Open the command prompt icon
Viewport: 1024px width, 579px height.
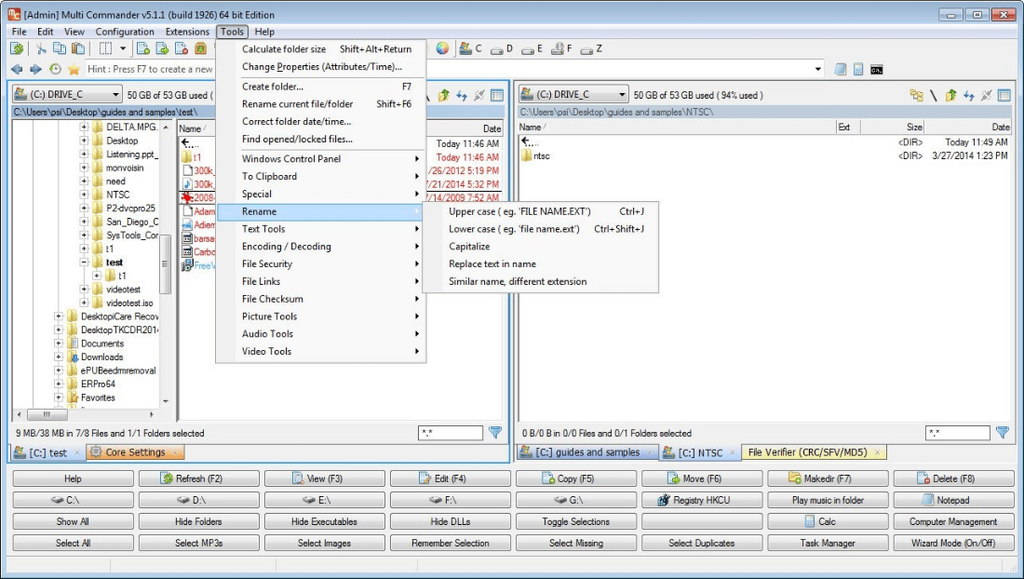[x=876, y=69]
